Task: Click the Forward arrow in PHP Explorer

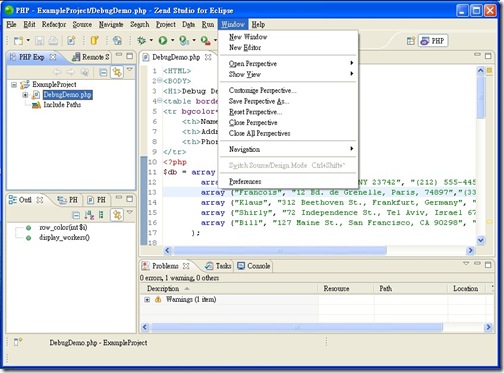Action: tap(70, 72)
